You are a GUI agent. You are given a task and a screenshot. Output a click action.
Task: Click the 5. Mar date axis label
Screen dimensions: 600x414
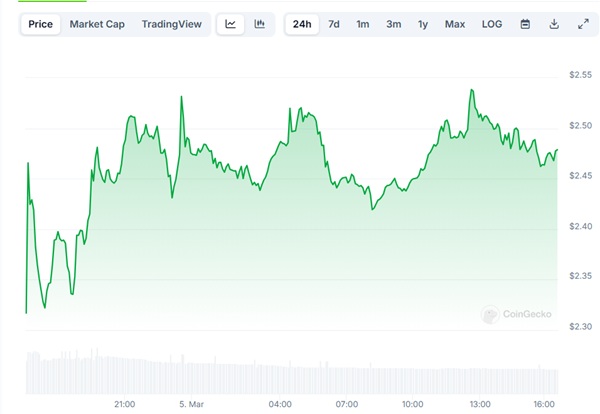[x=191, y=404]
